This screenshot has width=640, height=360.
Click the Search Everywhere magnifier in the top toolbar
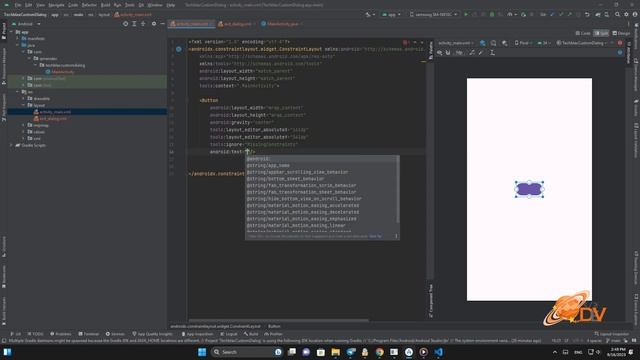pos(617,14)
